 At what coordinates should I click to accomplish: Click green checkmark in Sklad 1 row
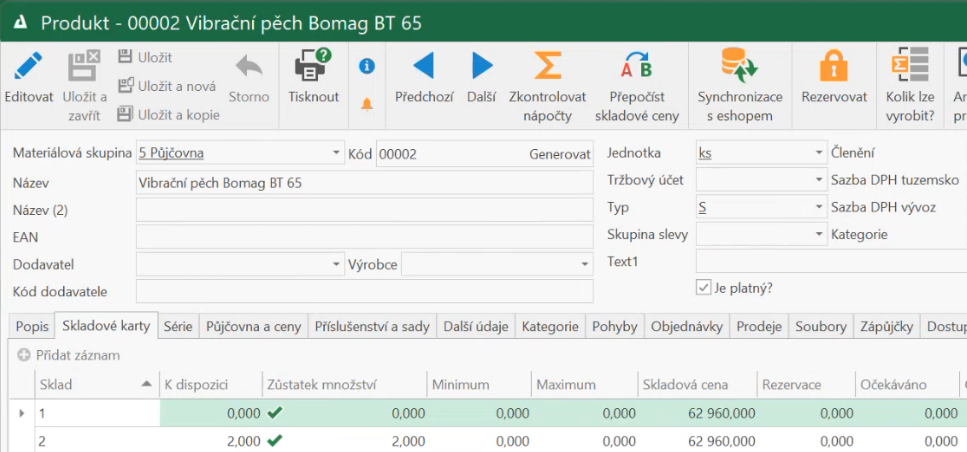[x=274, y=413]
